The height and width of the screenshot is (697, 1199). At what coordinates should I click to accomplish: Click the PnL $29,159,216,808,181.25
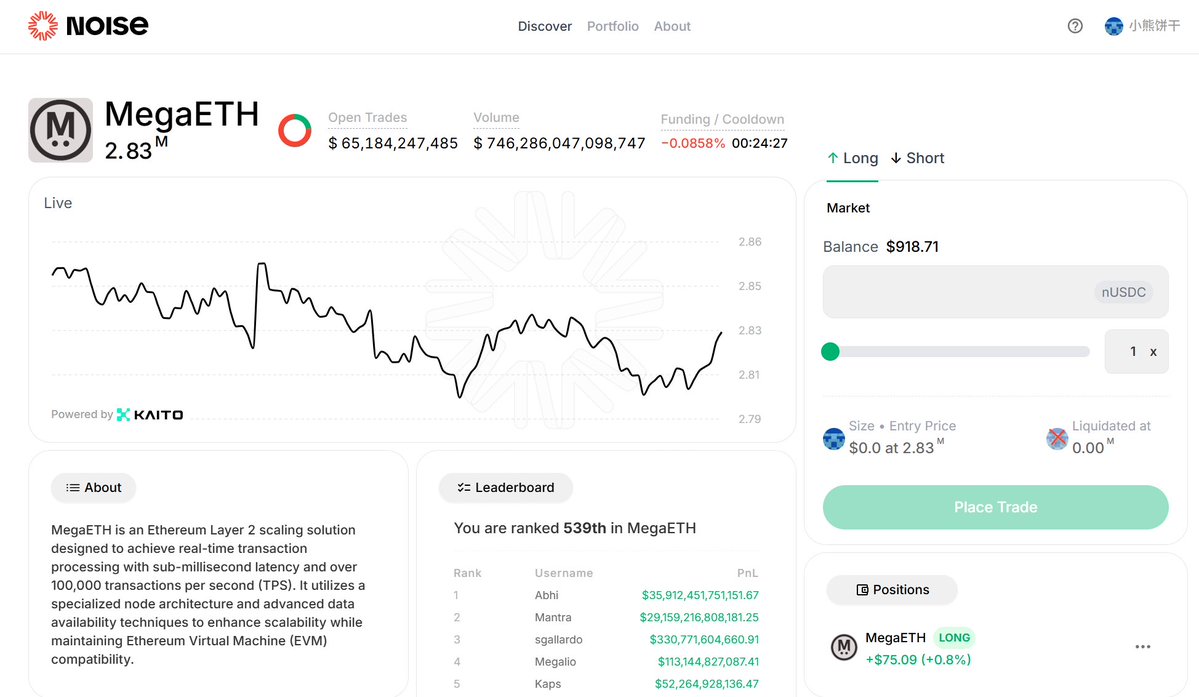point(700,618)
